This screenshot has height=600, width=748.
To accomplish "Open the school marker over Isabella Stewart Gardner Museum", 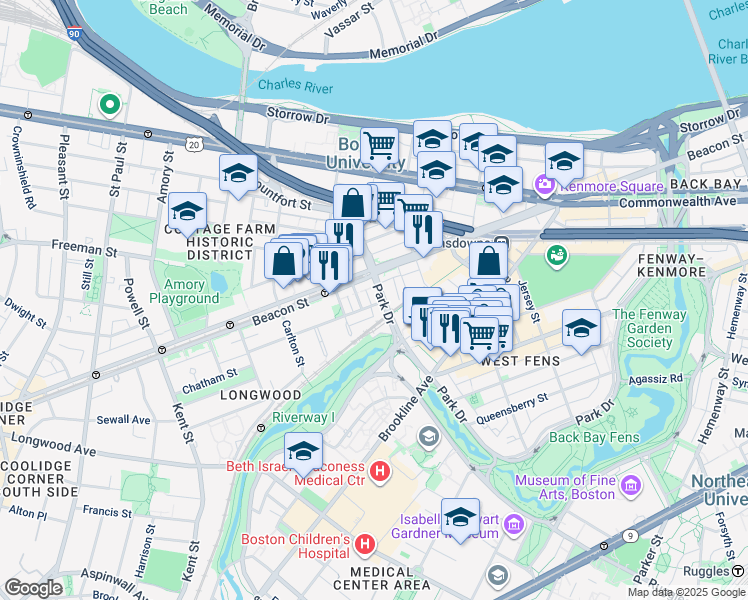I will click(x=460, y=519).
